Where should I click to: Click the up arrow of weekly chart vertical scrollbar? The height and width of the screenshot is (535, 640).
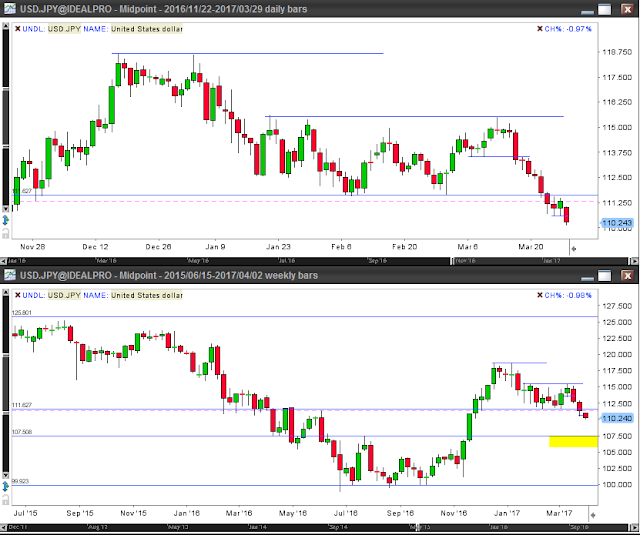coord(6,292)
